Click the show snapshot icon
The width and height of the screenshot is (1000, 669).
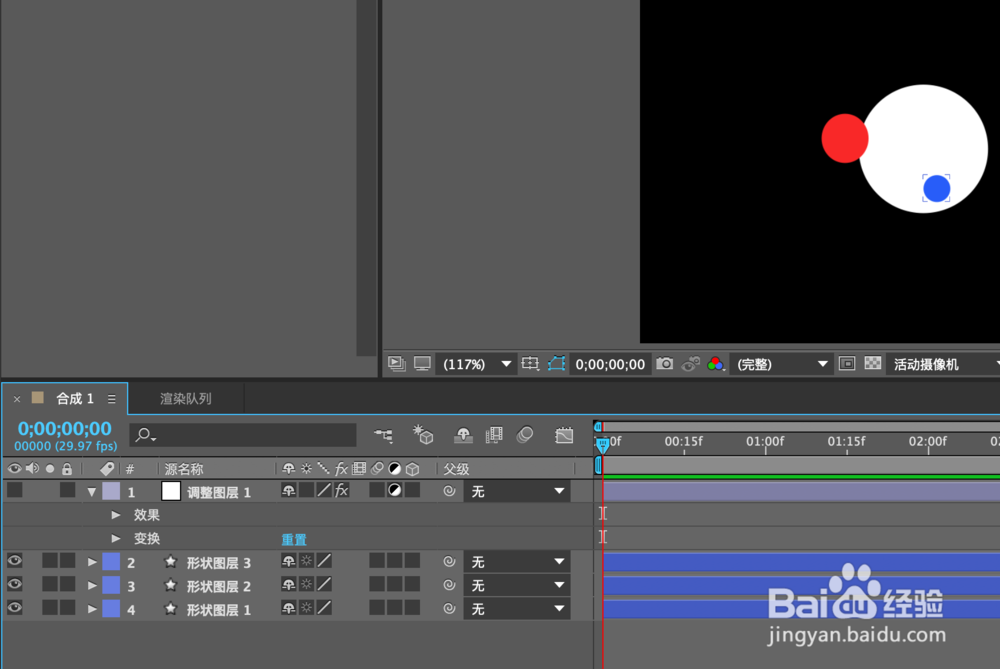690,364
